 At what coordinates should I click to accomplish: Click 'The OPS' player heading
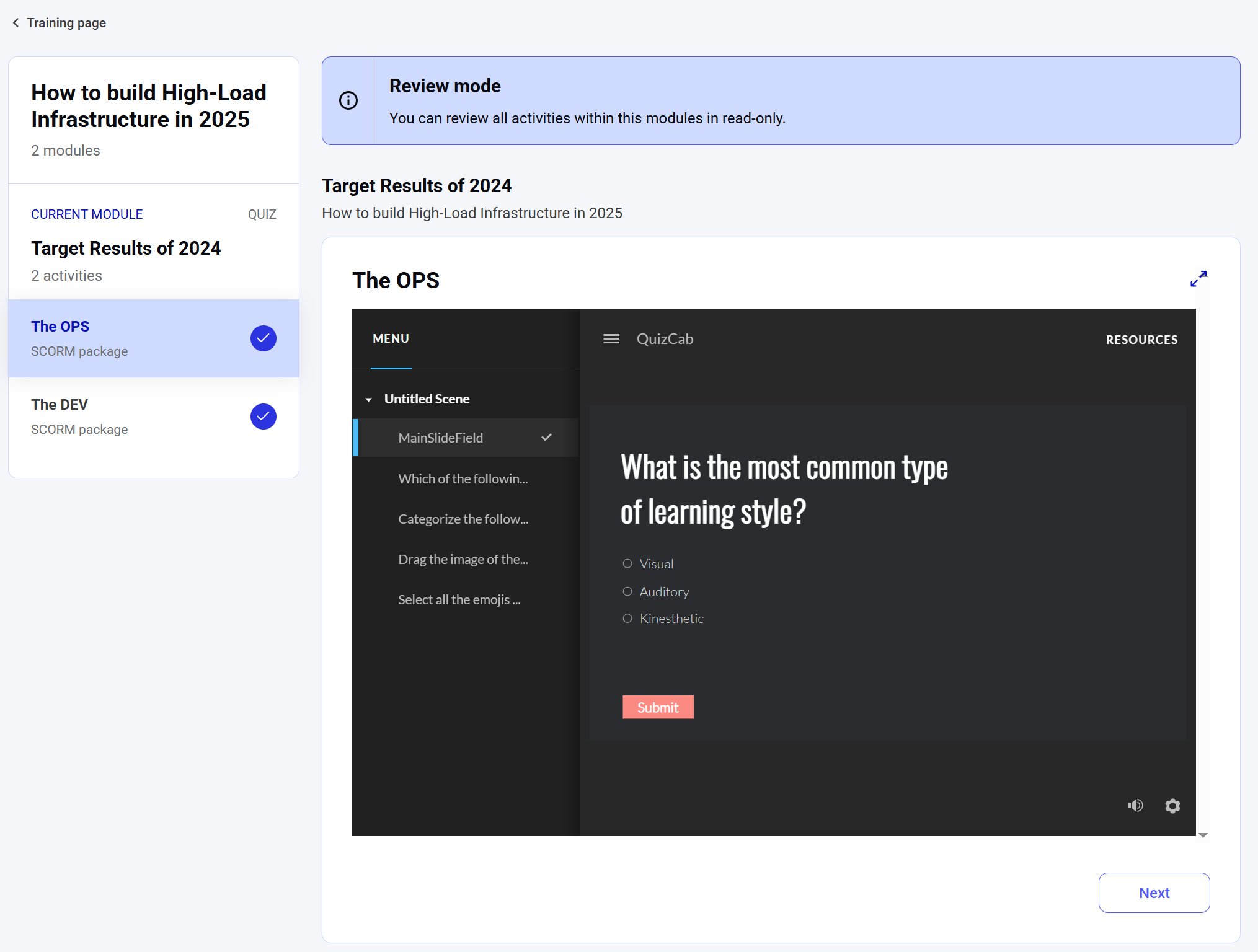(x=396, y=280)
